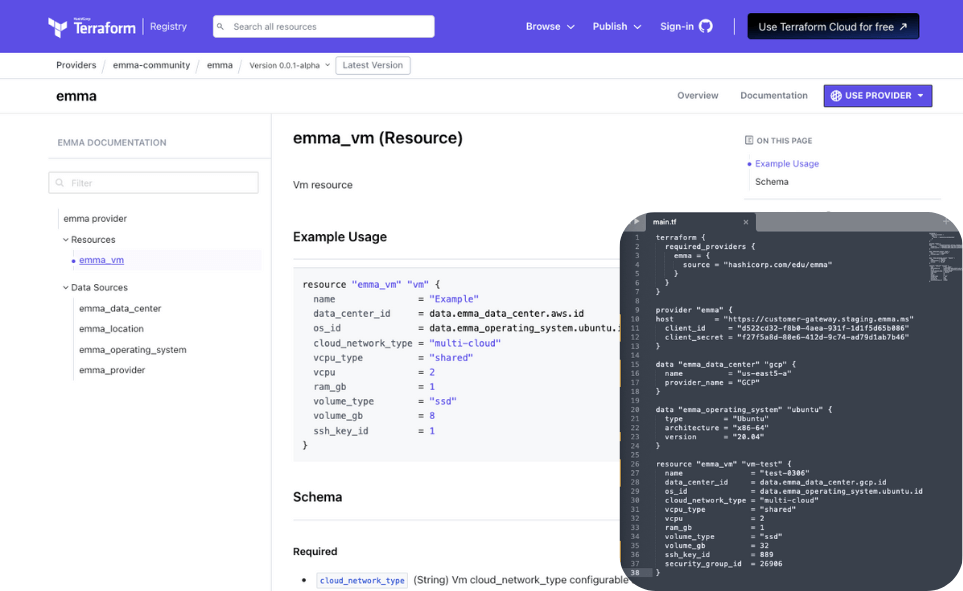Open emma_operating_system data source
963x591 pixels.
click(133, 350)
